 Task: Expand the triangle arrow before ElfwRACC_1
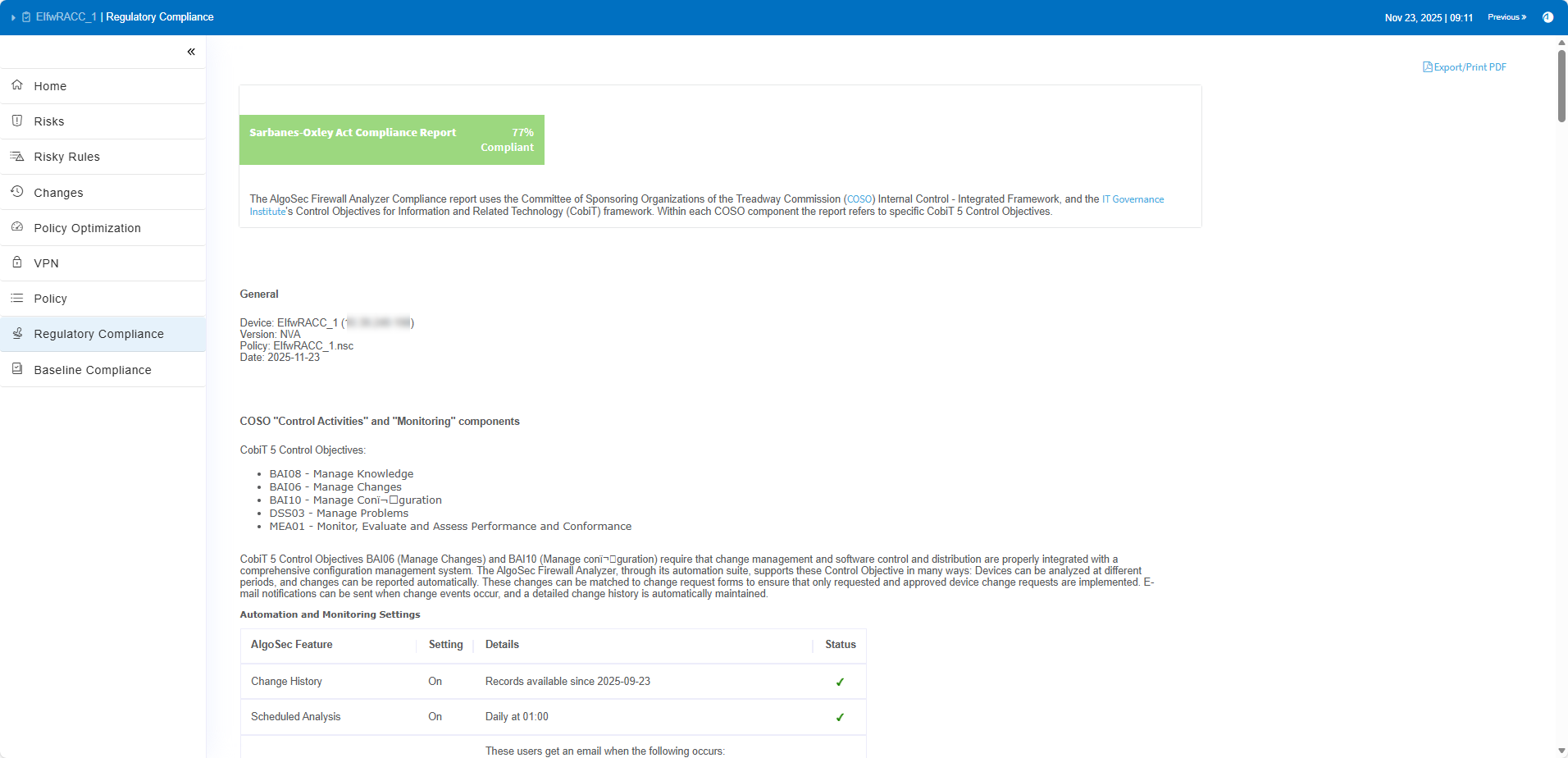click(x=13, y=17)
